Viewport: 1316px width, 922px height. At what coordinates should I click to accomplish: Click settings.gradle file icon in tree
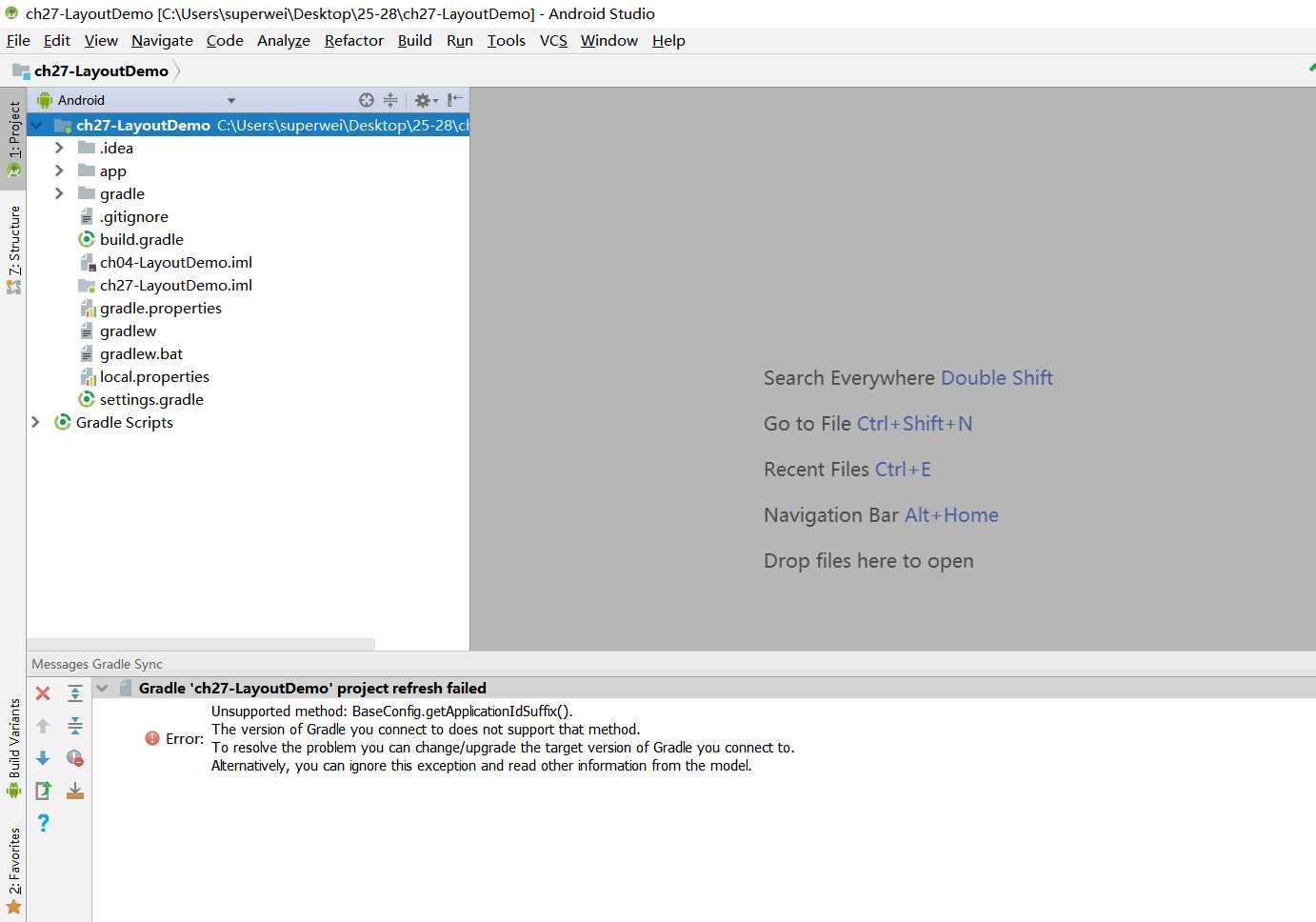[87, 399]
